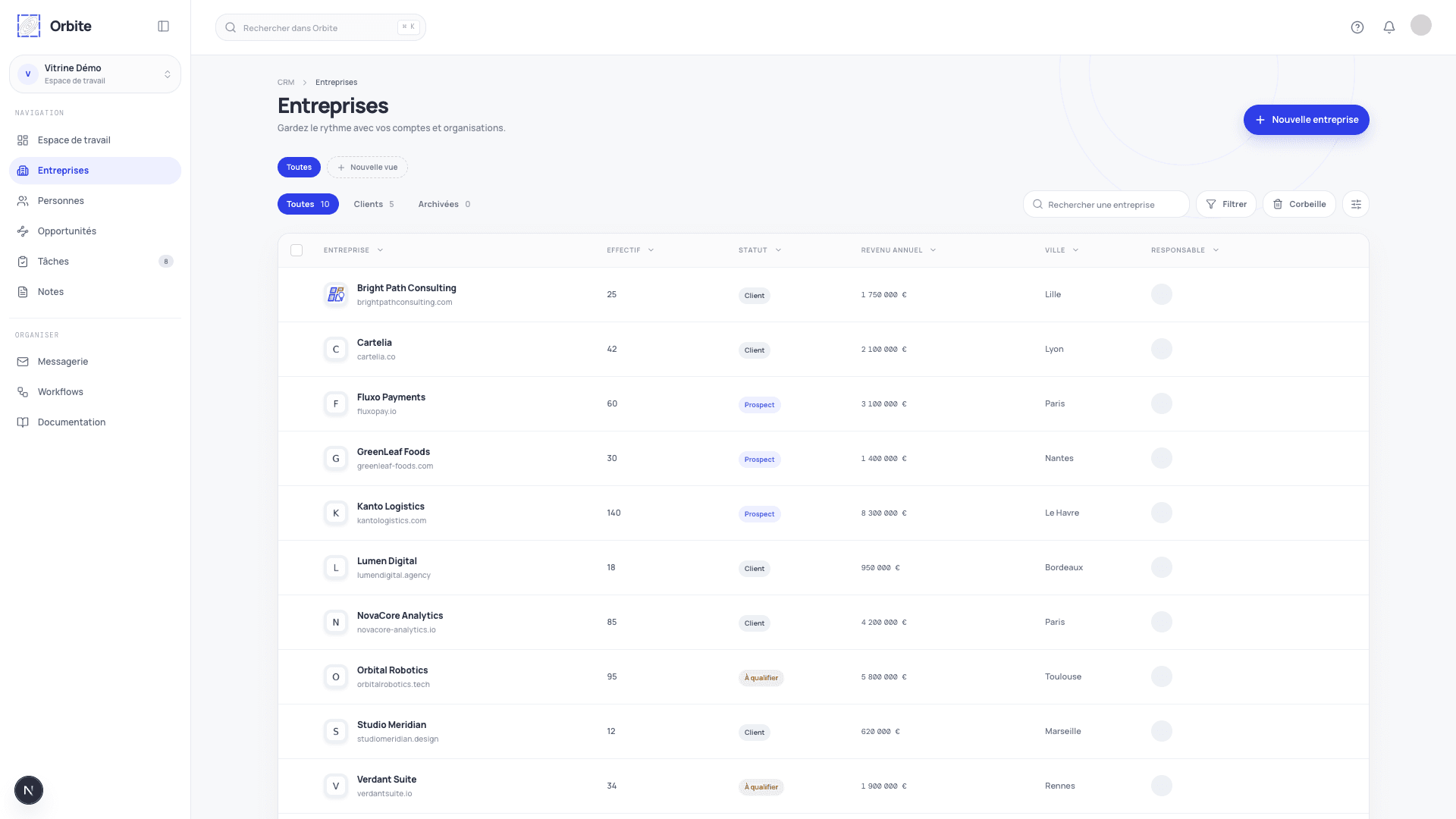Open Tâches in the sidebar
Screen dimensions: 1456x819
pyautogui.click(x=95, y=262)
